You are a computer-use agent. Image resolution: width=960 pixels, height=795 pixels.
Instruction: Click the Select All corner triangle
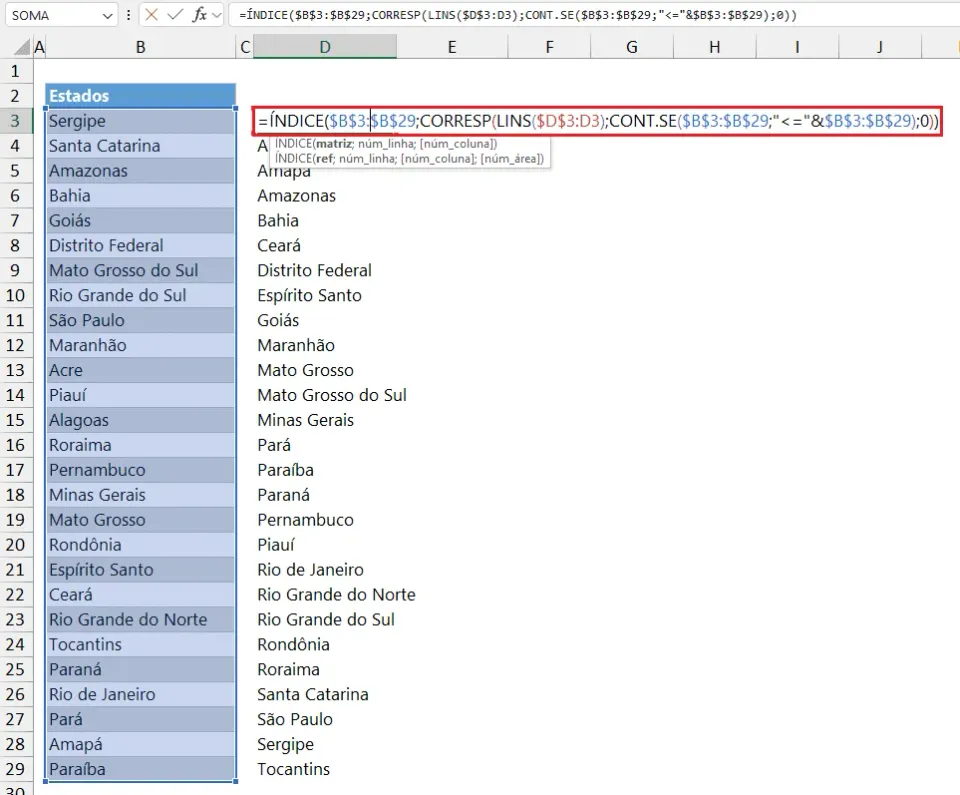(x=21, y=47)
